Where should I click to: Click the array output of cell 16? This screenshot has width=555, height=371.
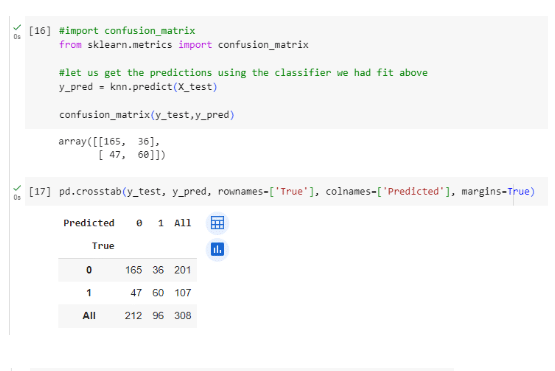tap(112, 148)
